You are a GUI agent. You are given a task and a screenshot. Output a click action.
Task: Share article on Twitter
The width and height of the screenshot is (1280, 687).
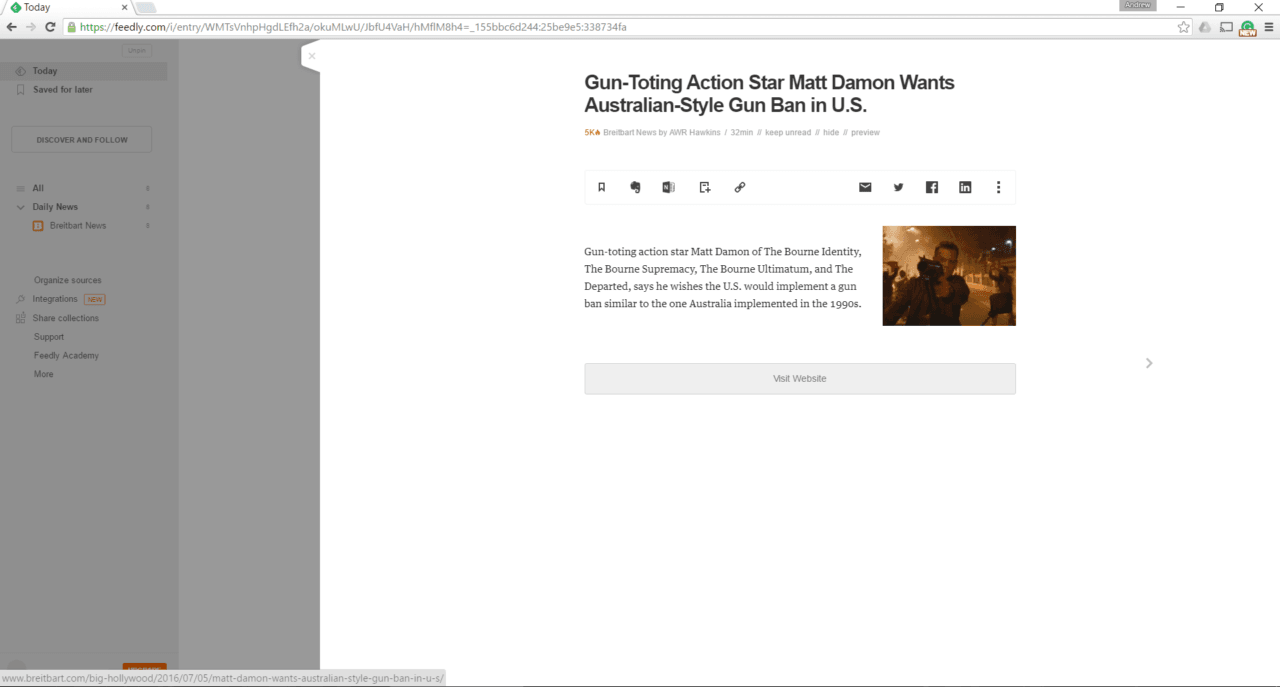coord(898,187)
